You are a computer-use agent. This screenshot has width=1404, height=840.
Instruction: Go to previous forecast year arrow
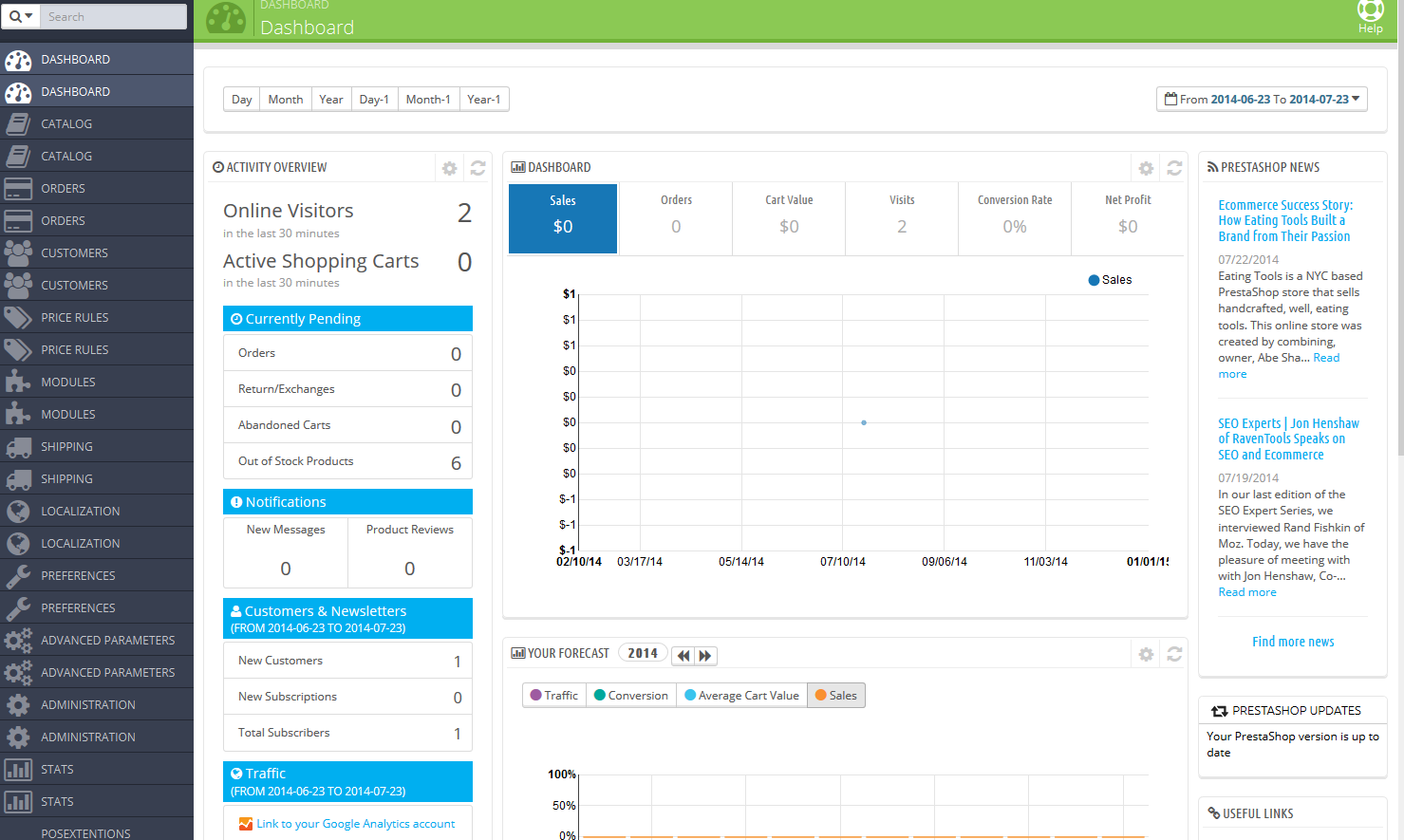(683, 655)
